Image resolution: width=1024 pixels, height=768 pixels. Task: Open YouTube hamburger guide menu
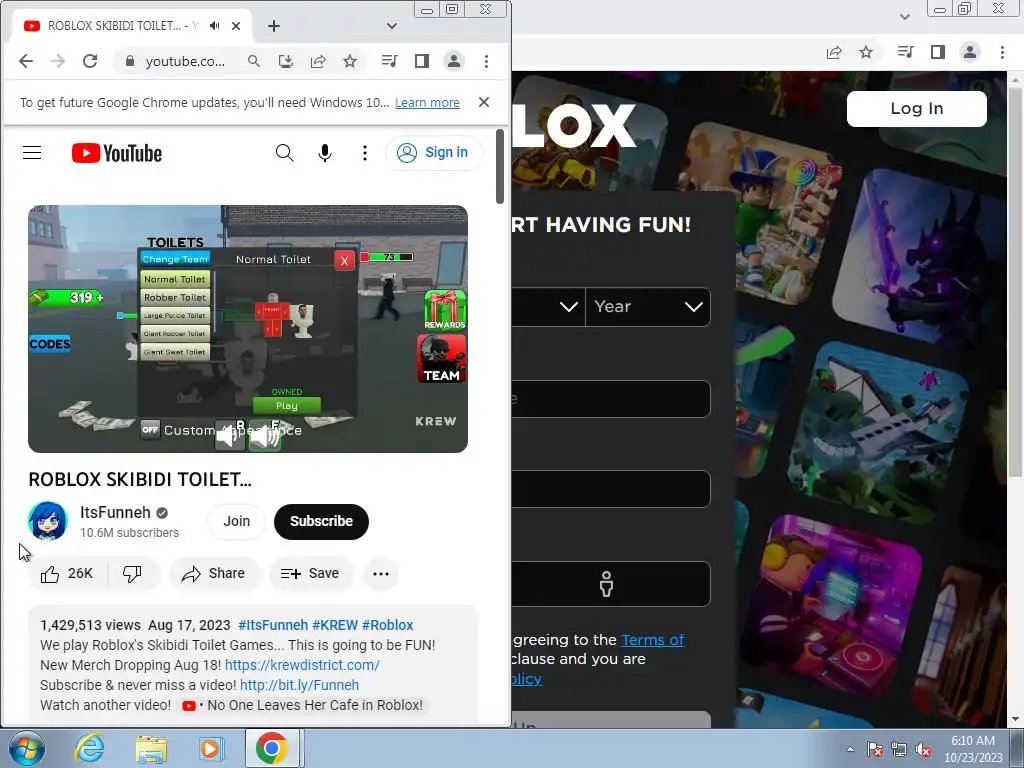pyautogui.click(x=32, y=153)
